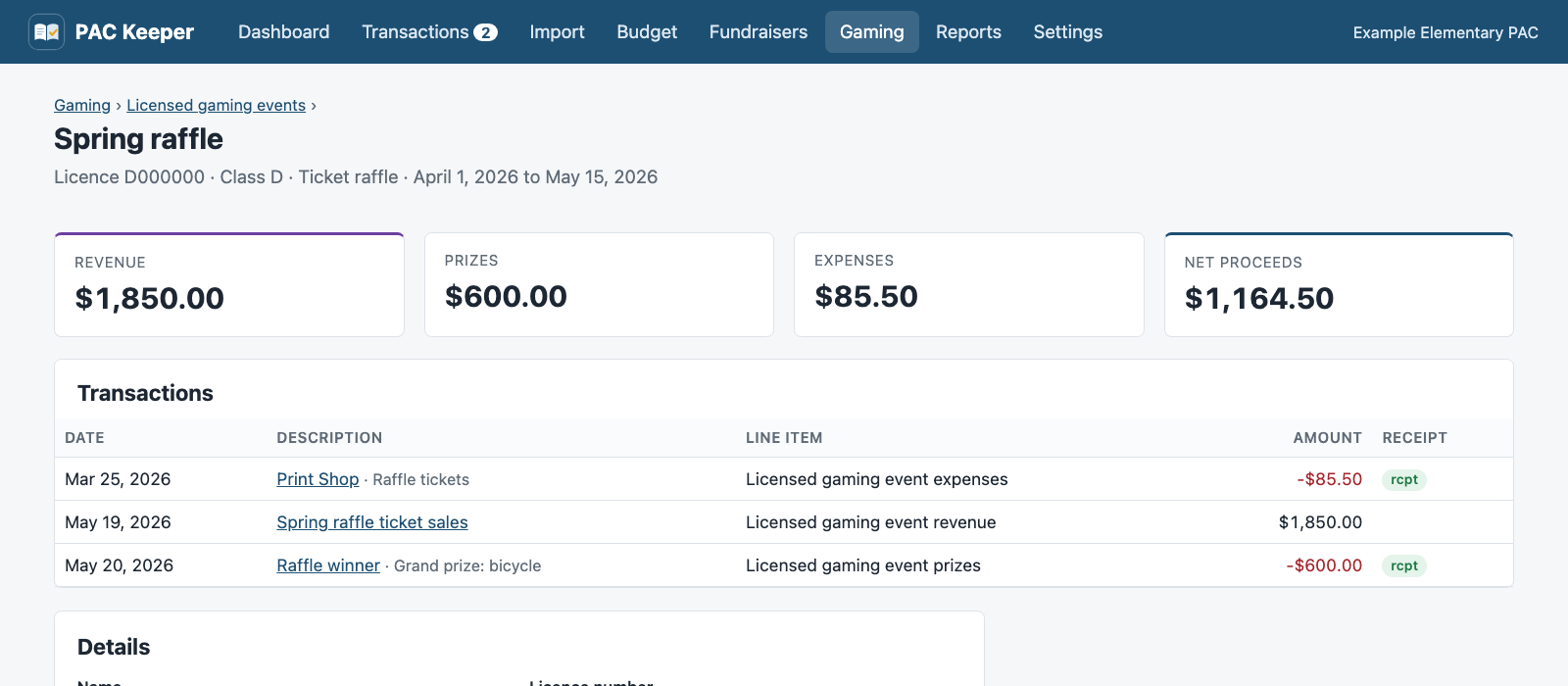Follow the Gaming breadcrumb link
Image resolution: width=1568 pixels, height=686 pixels.
(x=82, y=105)
